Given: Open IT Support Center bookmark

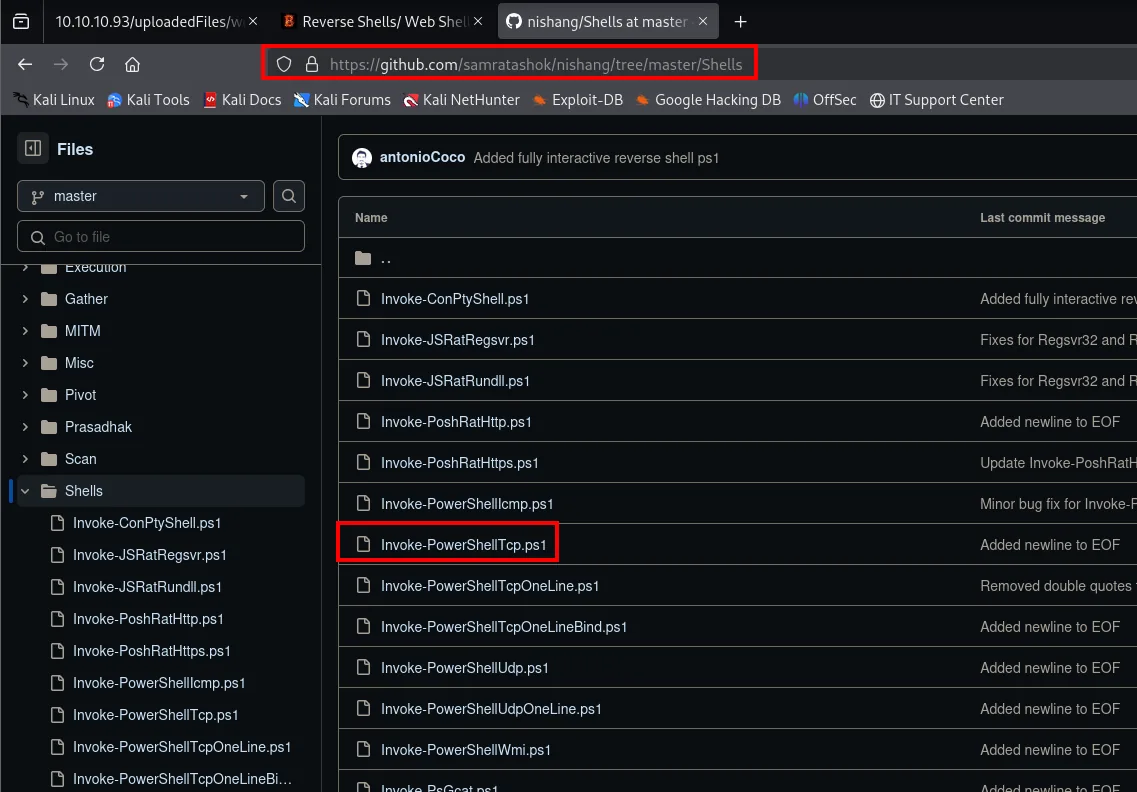Looking at the screenshot, I should coord(937,100).
